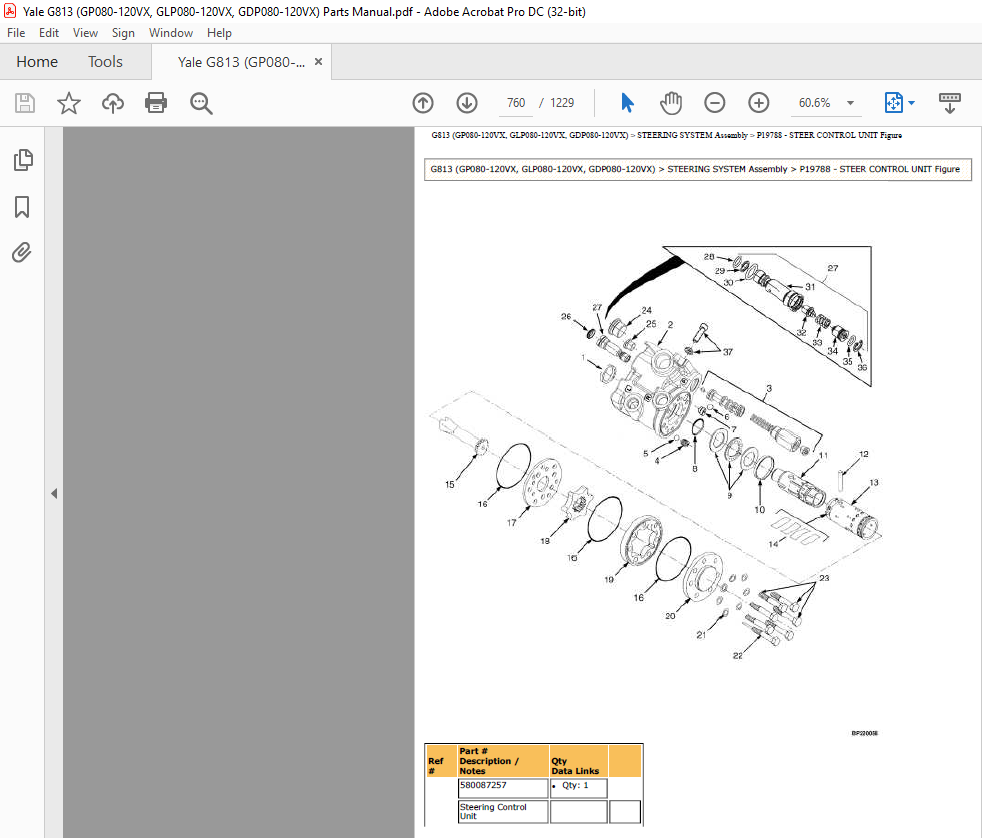Go to next page arrow

click(x=467, y=103)
